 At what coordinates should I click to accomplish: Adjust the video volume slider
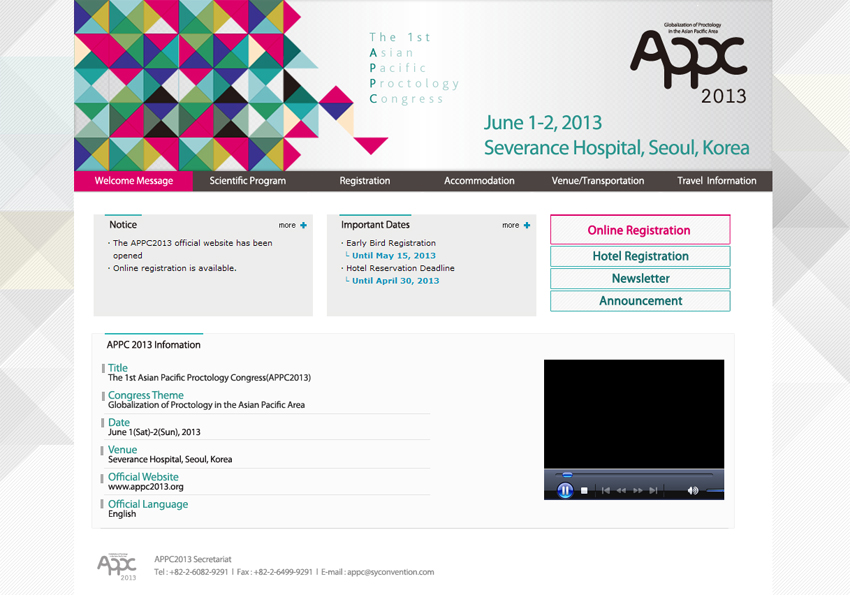click(714, 491)
